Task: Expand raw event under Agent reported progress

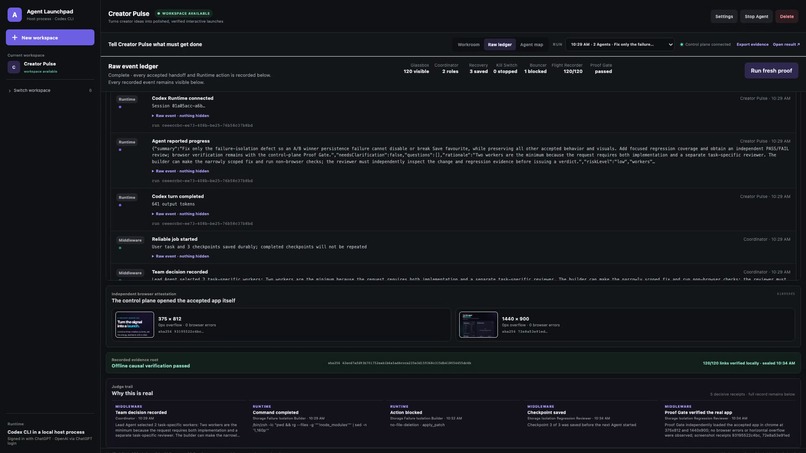Action: point(180,171)
